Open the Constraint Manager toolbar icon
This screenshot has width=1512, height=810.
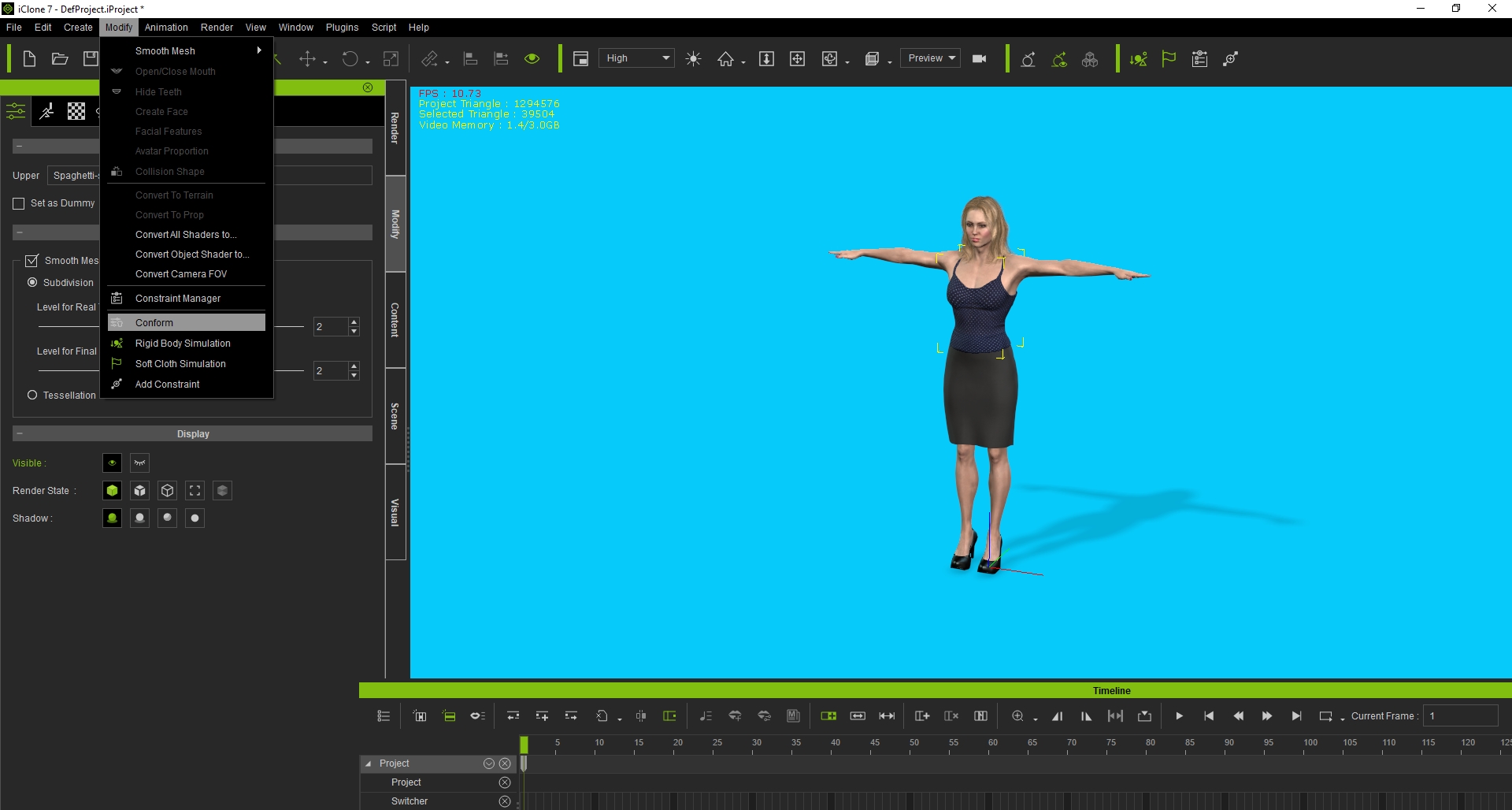point(1199,59)
